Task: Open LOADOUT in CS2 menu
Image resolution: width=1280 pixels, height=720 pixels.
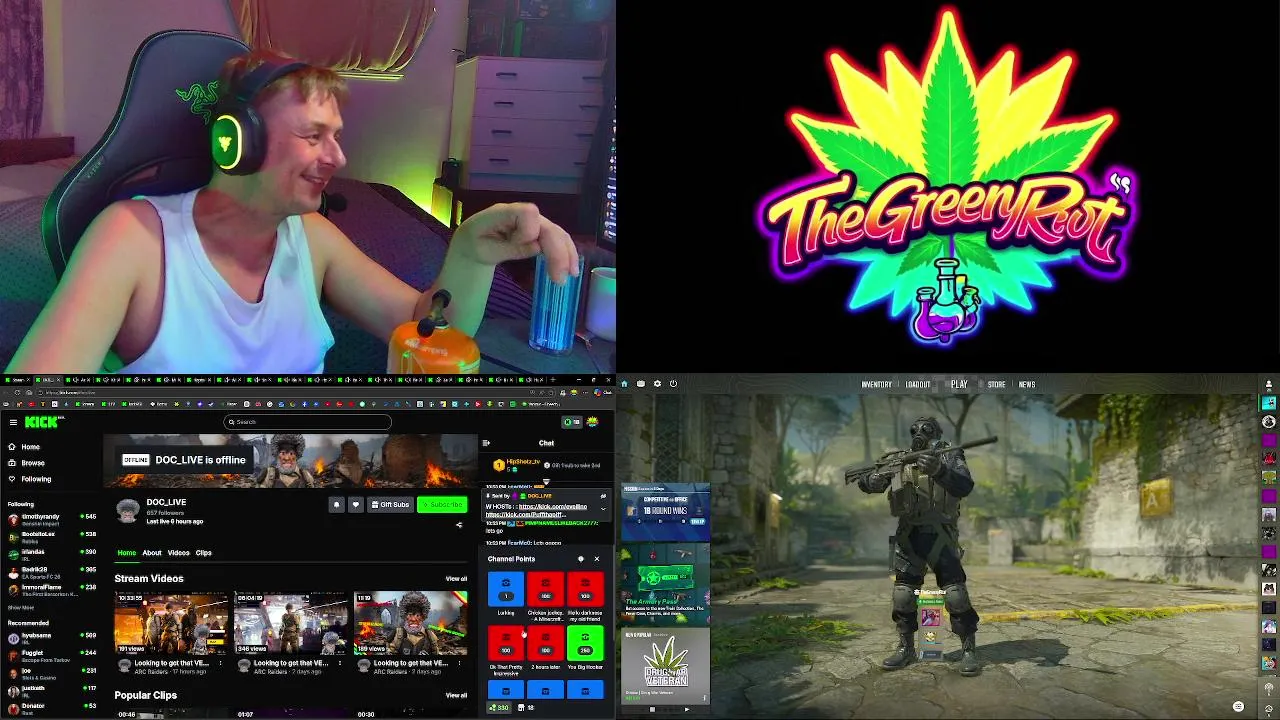Action: click(918, 385)
